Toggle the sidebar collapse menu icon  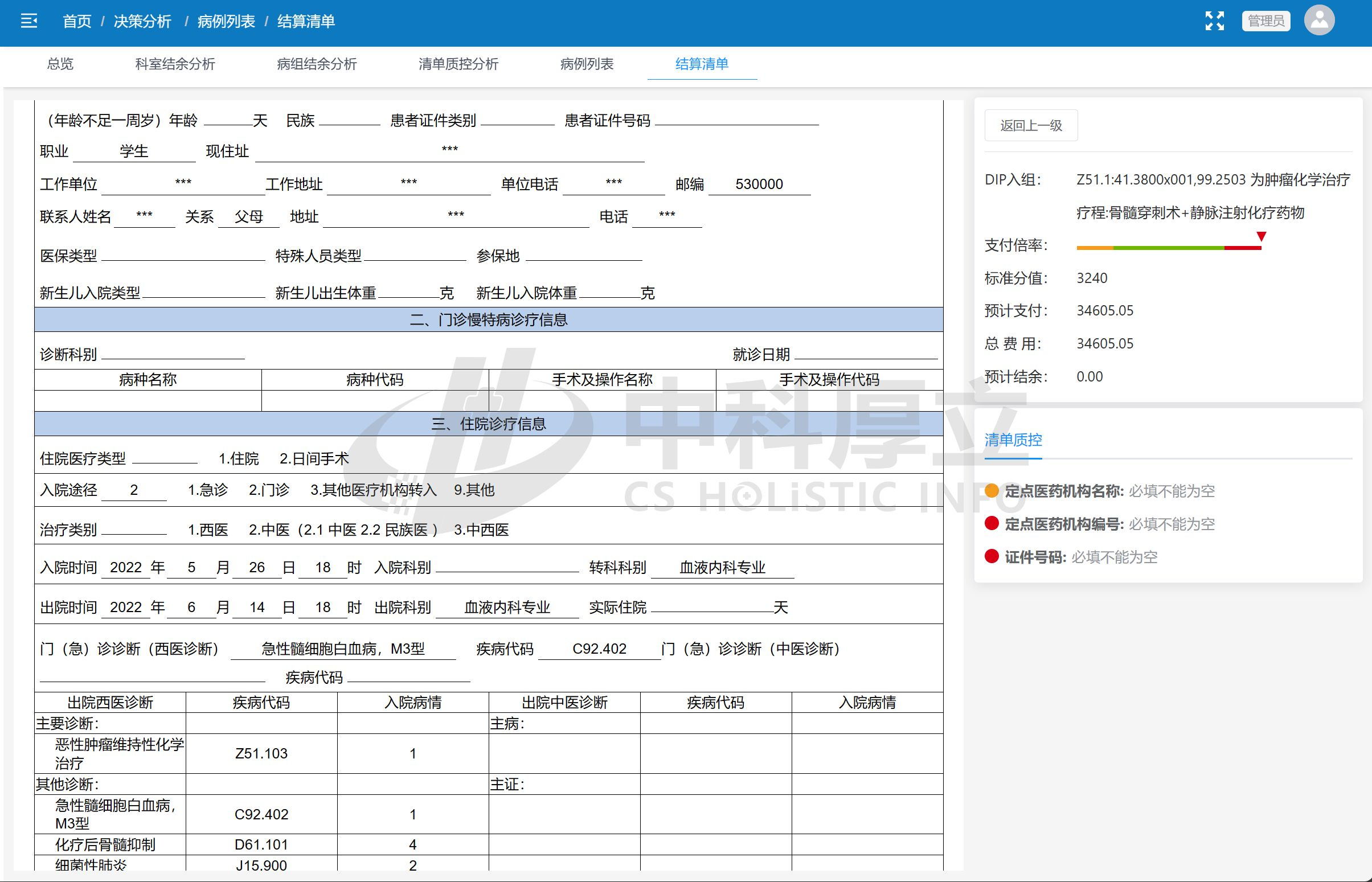coord(29,21)
